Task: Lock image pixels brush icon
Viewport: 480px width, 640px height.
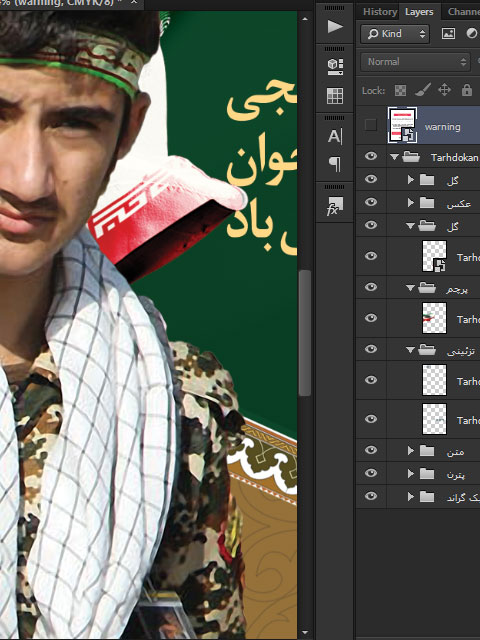Action: (423, 90)
